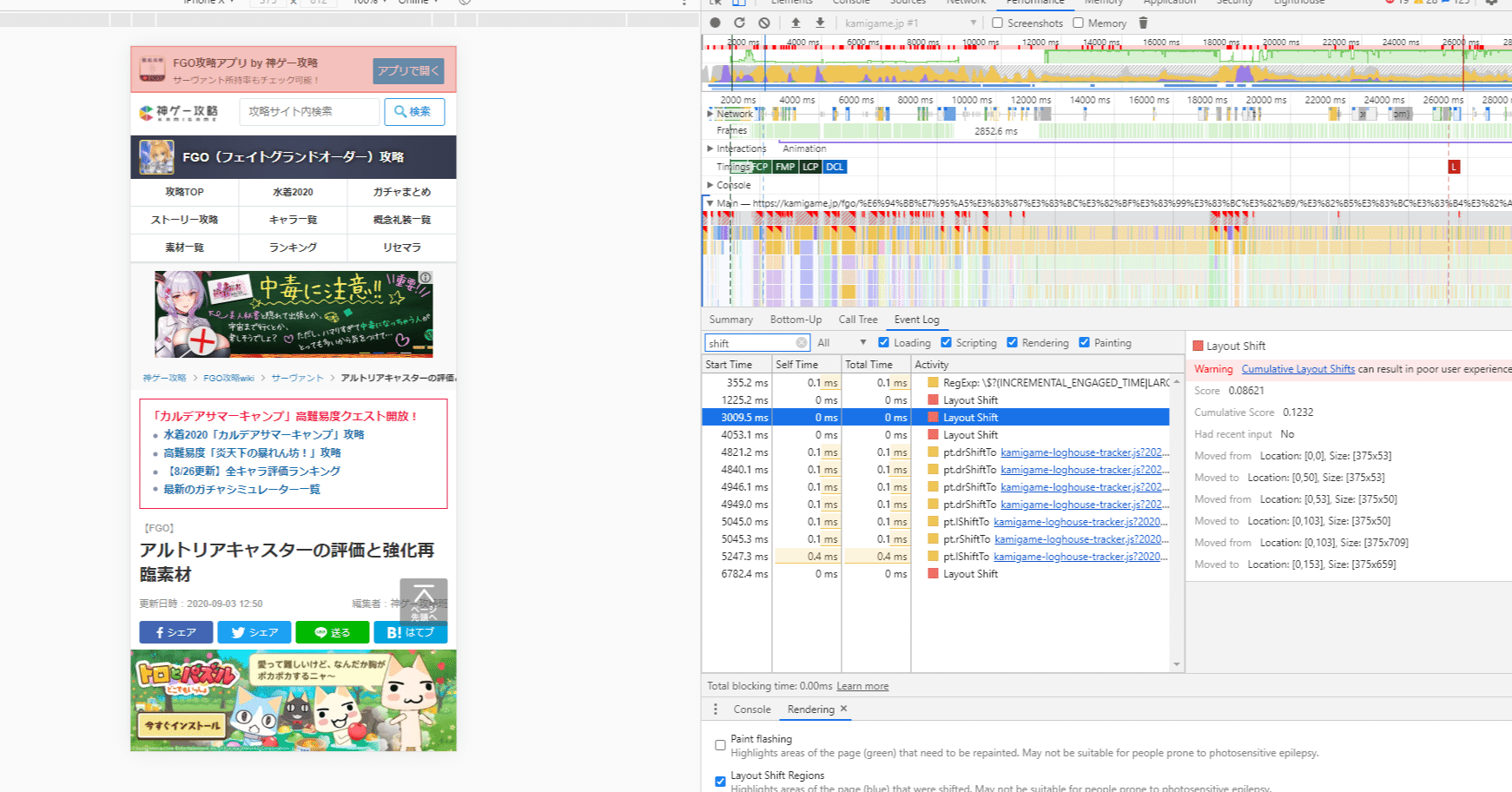Check the Memory checkbox in the toolbar
Screen dimensions: 1512x792
(x=1079, y=23)
